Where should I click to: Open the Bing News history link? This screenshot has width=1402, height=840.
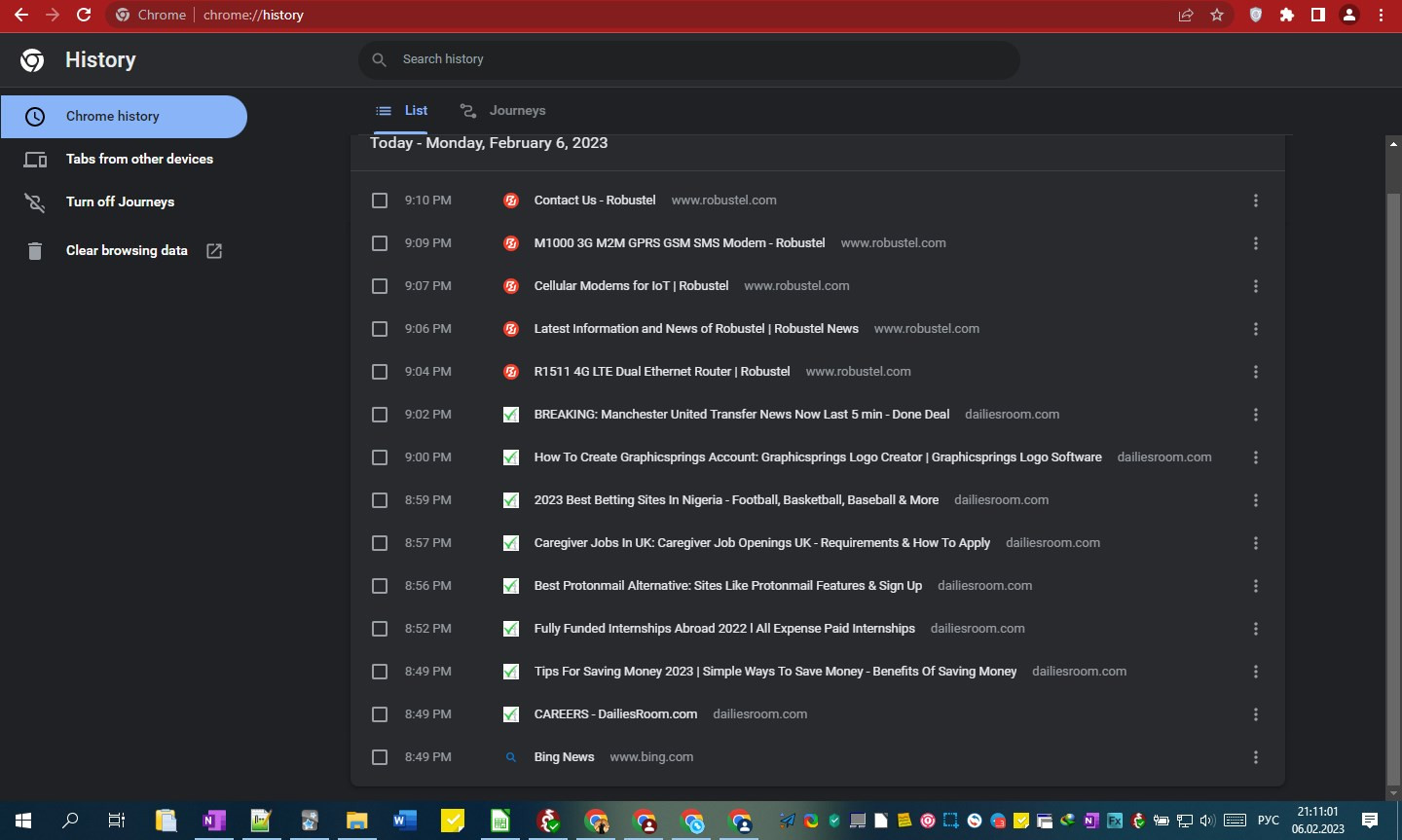(564, 757)
